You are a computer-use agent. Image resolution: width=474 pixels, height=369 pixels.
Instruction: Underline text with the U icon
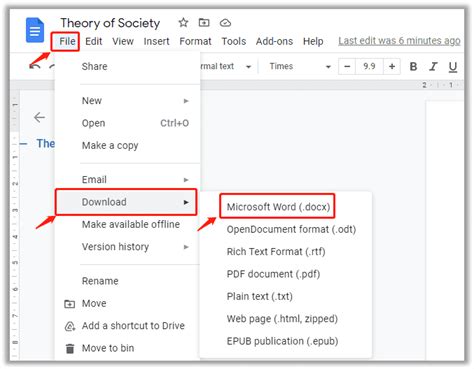(453, 67)
